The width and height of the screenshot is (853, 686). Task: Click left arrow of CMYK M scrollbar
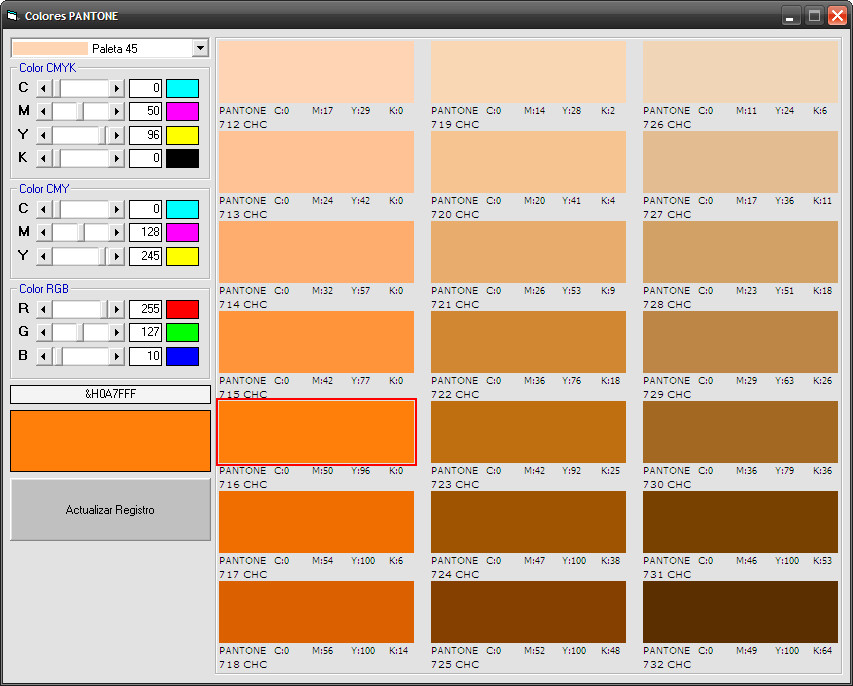click(44, 112)
